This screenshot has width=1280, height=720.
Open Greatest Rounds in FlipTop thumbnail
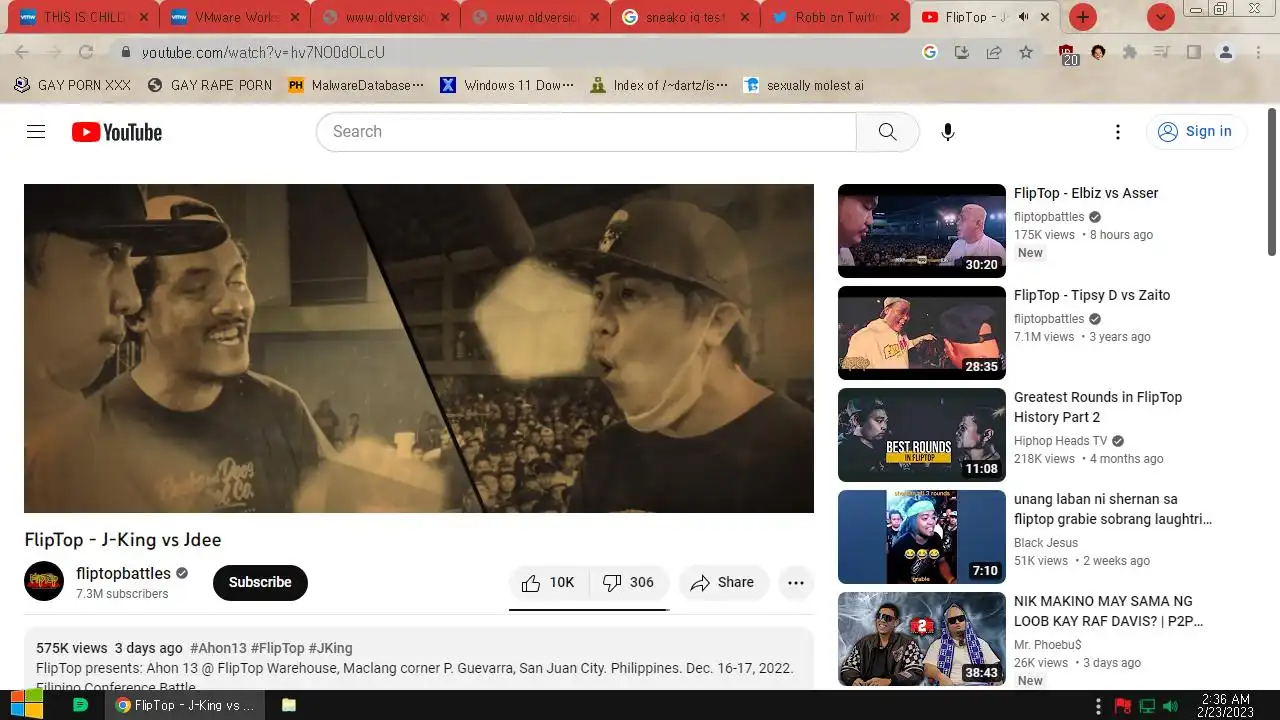tap(922, 435)
